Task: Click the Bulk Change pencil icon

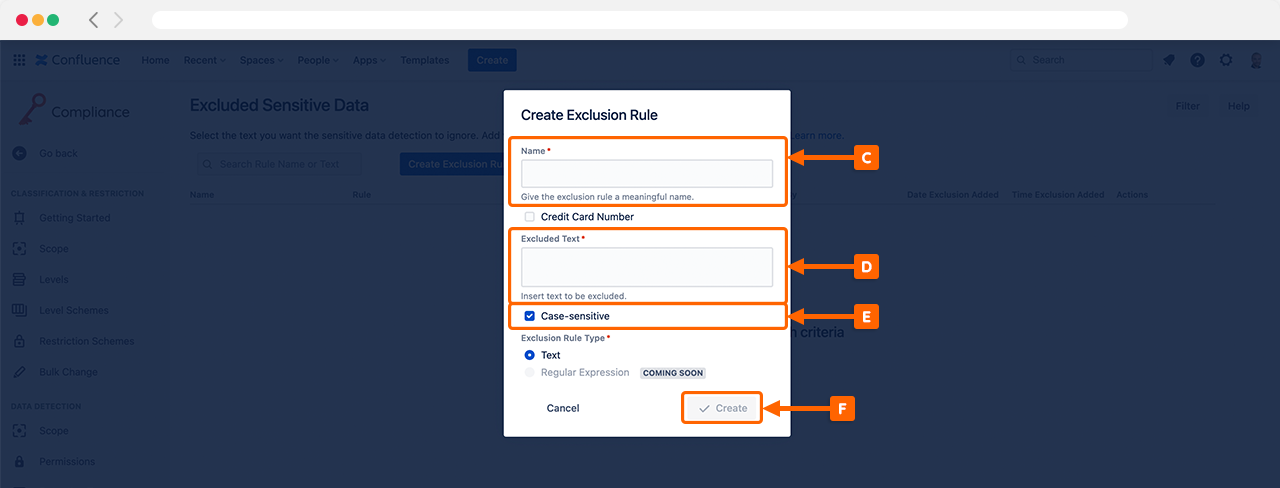Action: pos(19,372)
